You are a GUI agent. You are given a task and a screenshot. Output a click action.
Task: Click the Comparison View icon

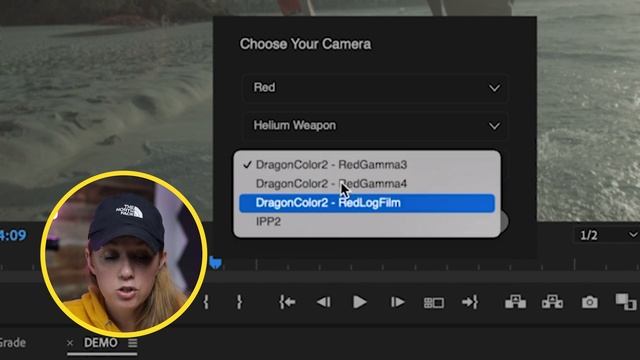coord(626,302)
